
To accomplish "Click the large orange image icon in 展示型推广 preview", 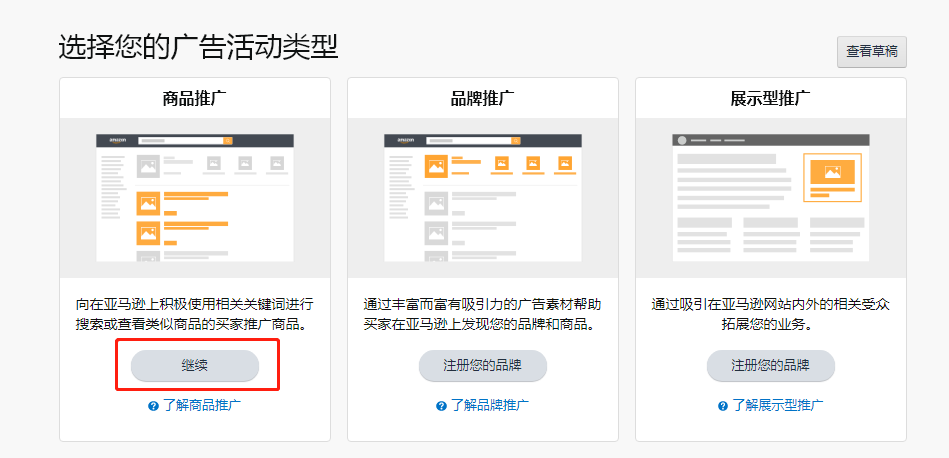I will [832, 174].
